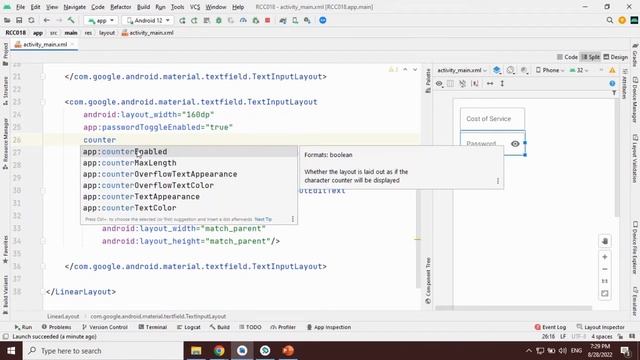Screen dimensions: 640x360
Task: Open the Build menu
Action: pos(143,7)
